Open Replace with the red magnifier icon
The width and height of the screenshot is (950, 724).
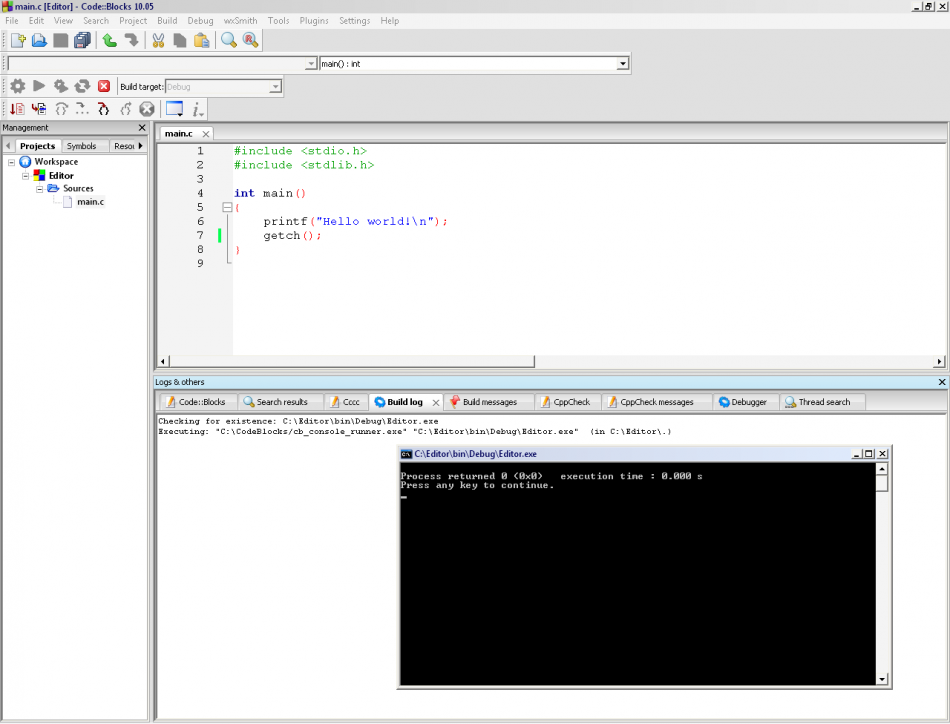pos(250,41)
